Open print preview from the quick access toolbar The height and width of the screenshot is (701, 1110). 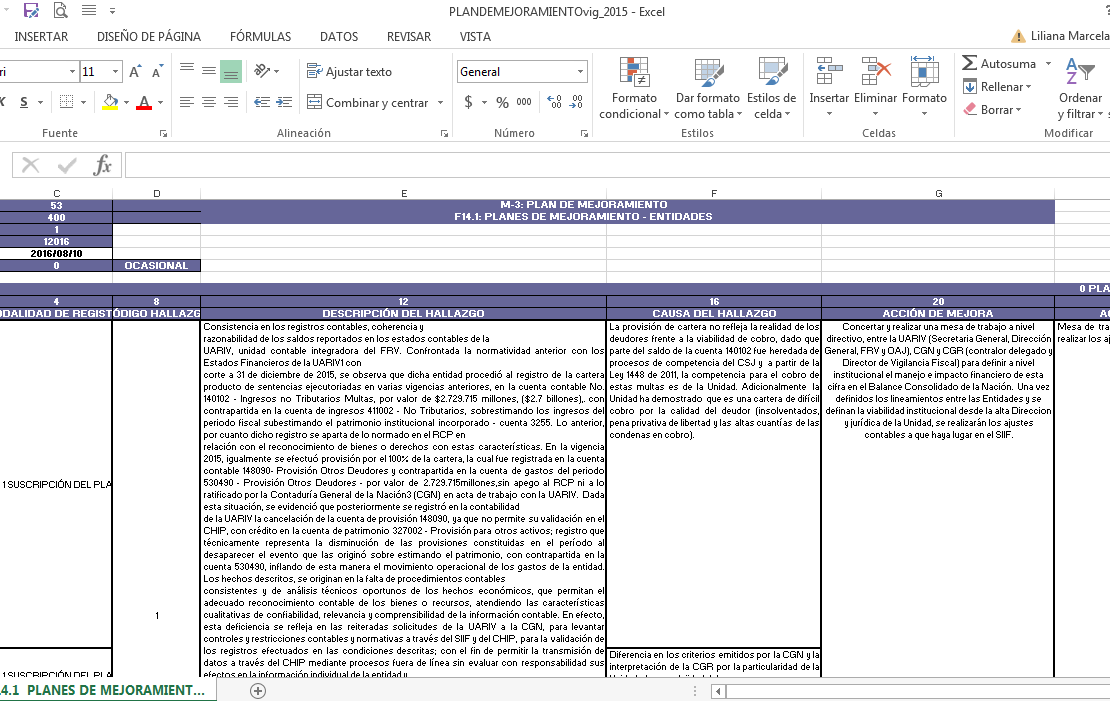click(x=61, y=11)
